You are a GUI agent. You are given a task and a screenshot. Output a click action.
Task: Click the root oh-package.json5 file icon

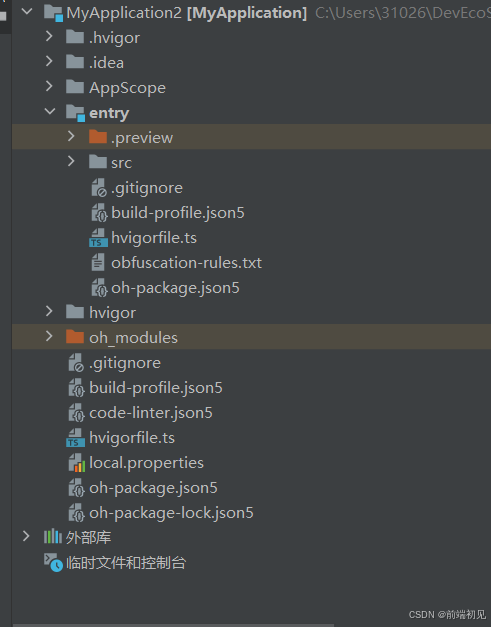click(x=76, y=488)
